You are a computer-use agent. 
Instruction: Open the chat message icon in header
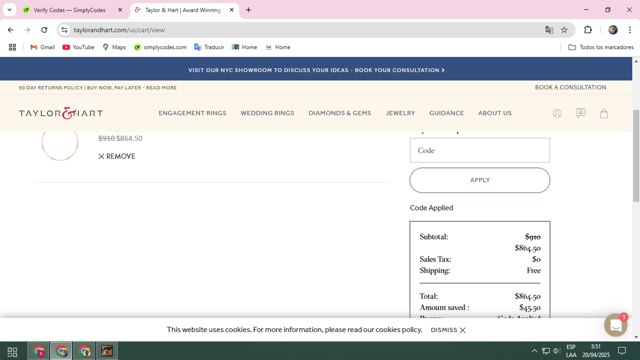[580, 113]
